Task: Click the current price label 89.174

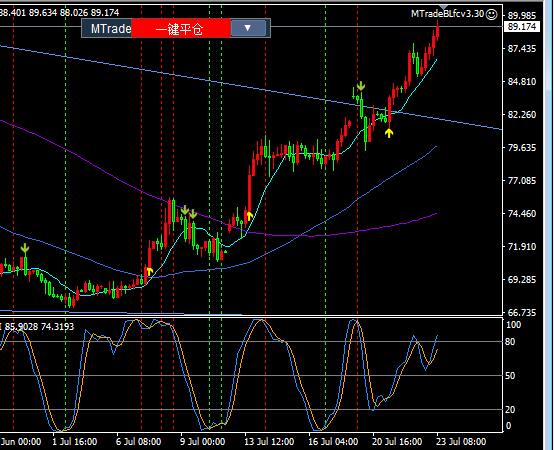Action: (522, 26)
